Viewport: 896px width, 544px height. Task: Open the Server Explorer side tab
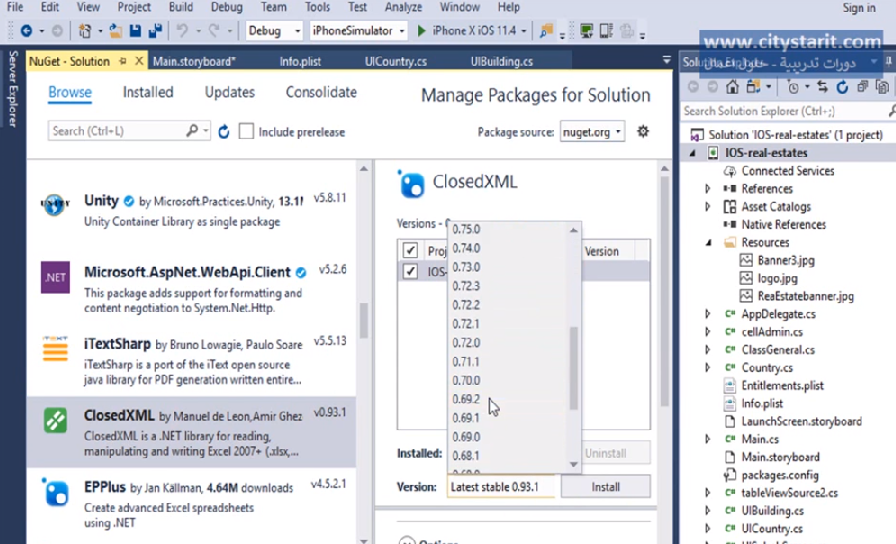[x=13, y=89]
